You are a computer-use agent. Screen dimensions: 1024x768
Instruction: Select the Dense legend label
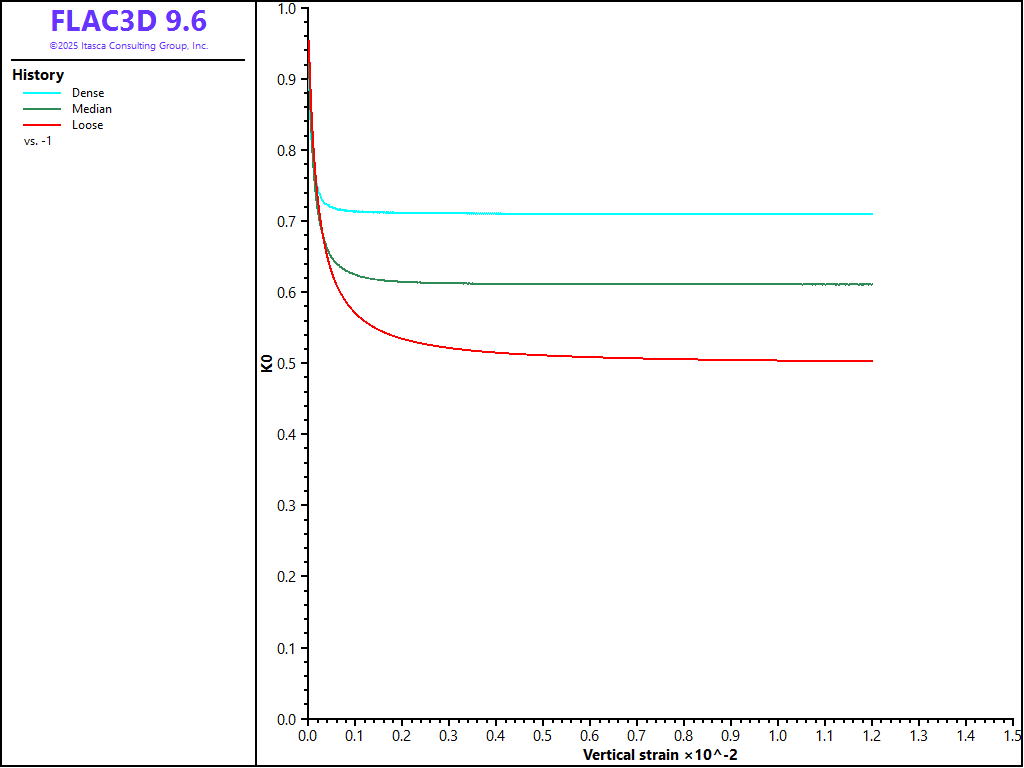pos(88,93)
